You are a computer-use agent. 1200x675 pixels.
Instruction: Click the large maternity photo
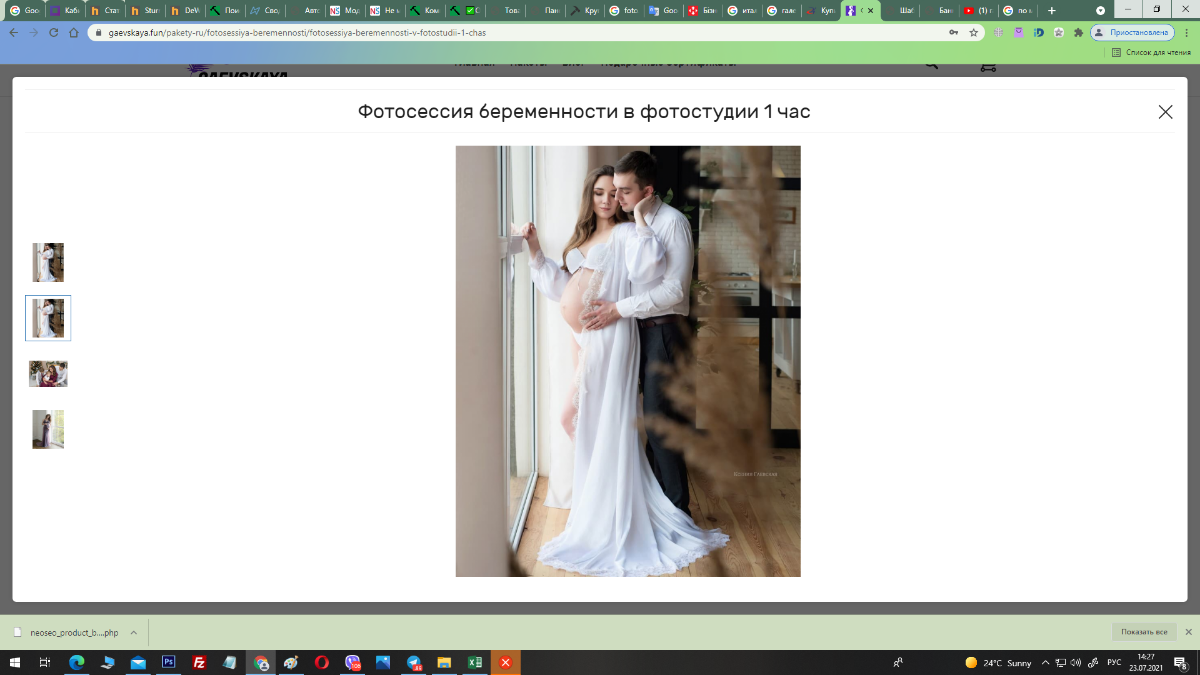(x=628, y=361)
